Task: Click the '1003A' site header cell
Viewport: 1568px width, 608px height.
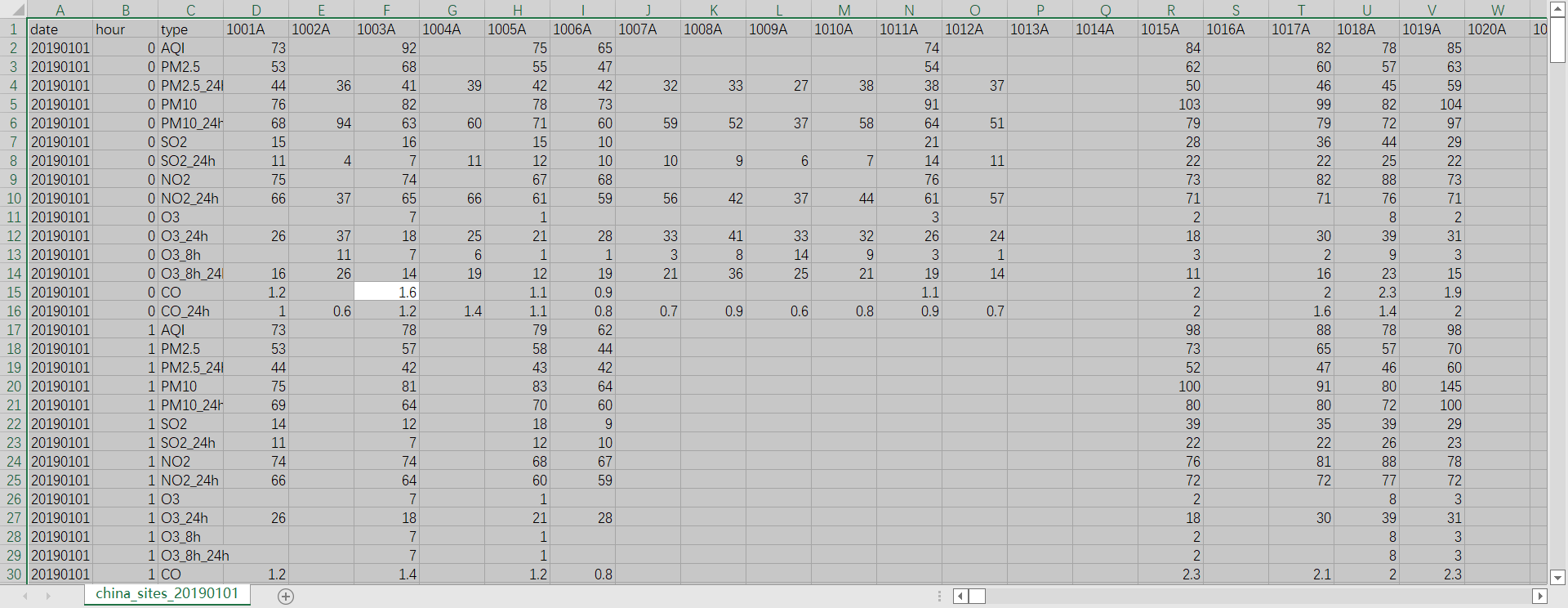Action: [x=387, y=29]
